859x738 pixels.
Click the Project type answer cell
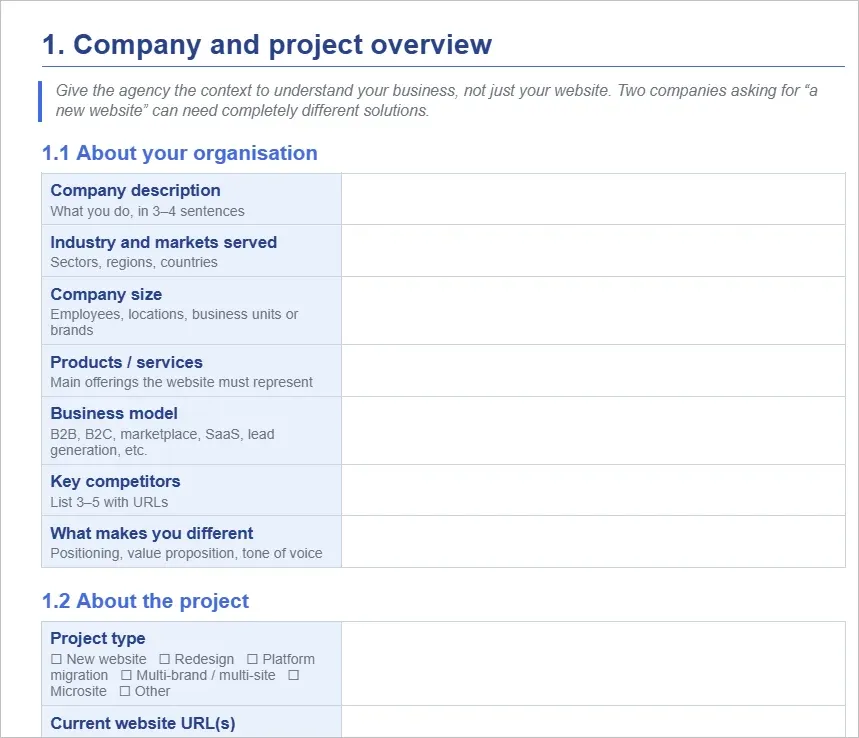(593, 663)
